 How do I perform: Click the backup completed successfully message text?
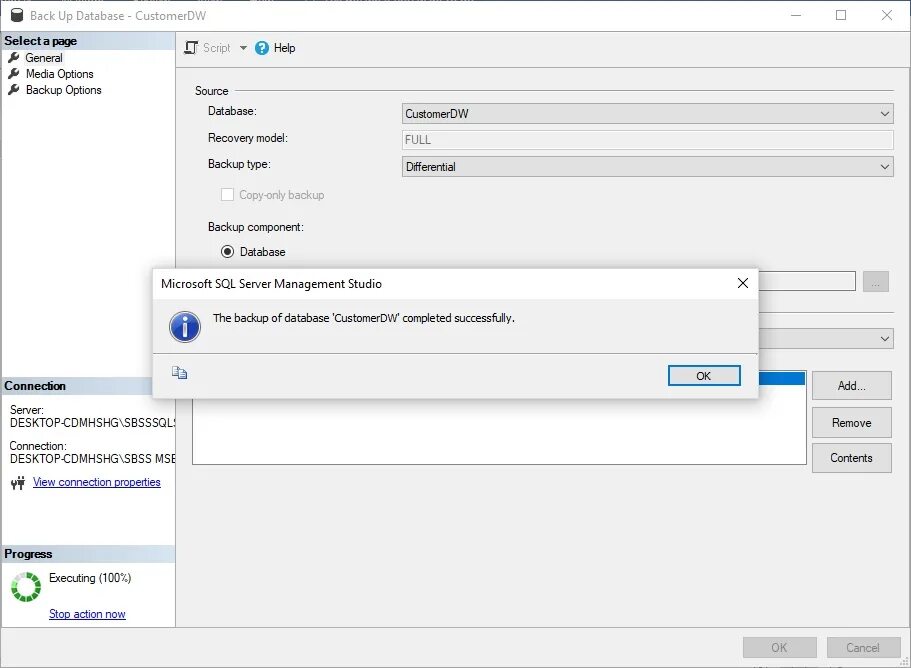(x=364, y=318)
